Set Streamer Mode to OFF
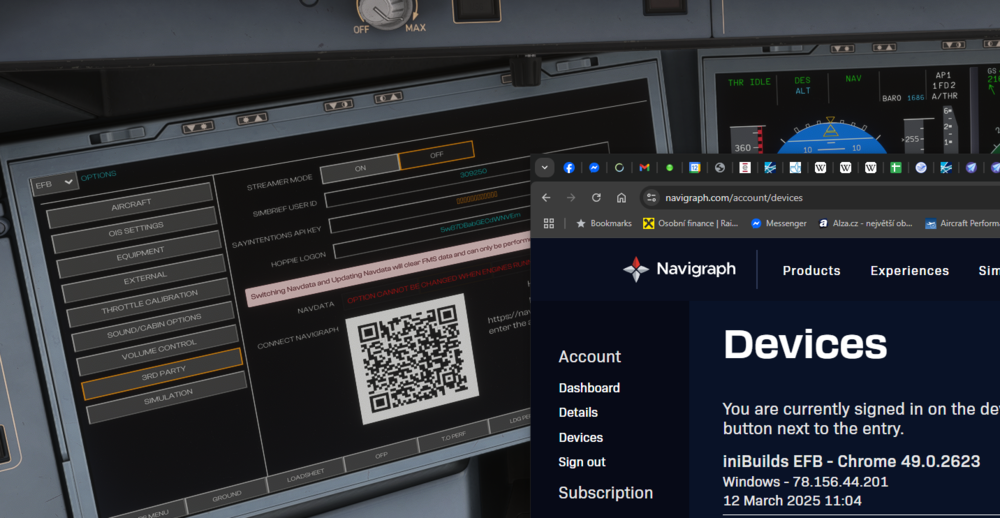The width and height of the screenshot is (1000, 518). (435, 155)
